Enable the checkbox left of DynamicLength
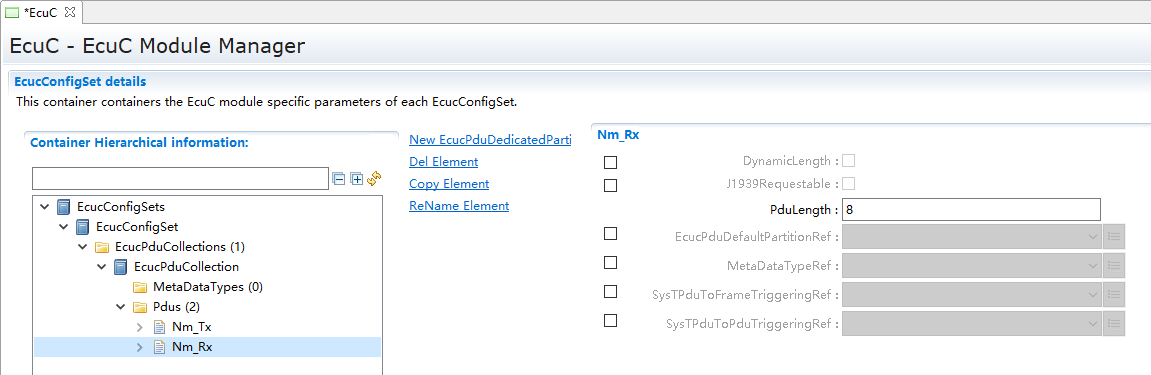 610,162
